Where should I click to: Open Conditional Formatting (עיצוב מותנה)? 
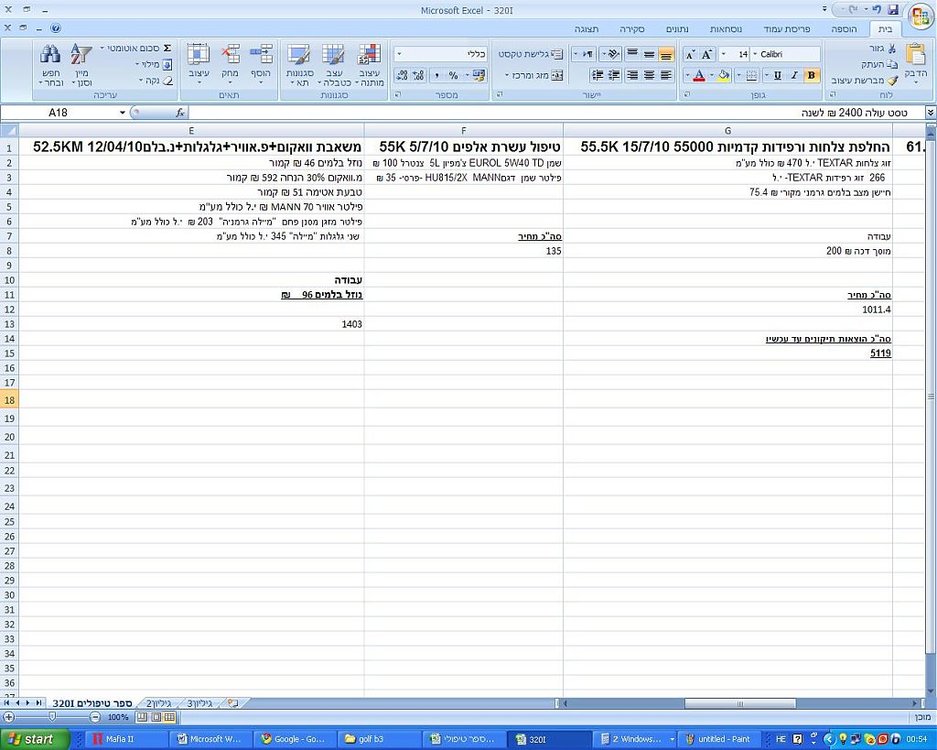[369, 65]
